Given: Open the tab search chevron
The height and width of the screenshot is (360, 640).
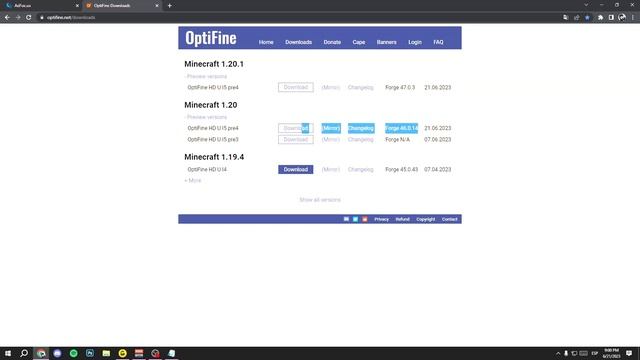Looking at the screenshot, I should point(586,5).
